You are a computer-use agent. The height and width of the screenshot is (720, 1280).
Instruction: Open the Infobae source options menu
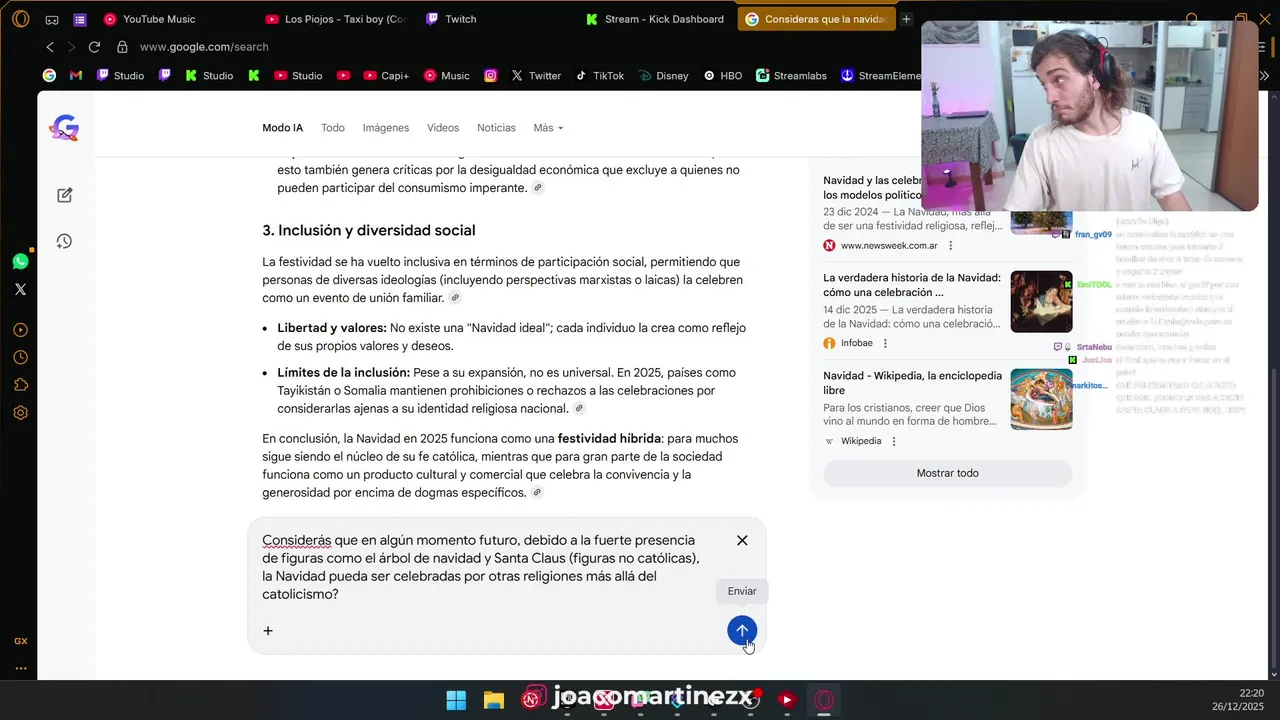coord(885,343)
